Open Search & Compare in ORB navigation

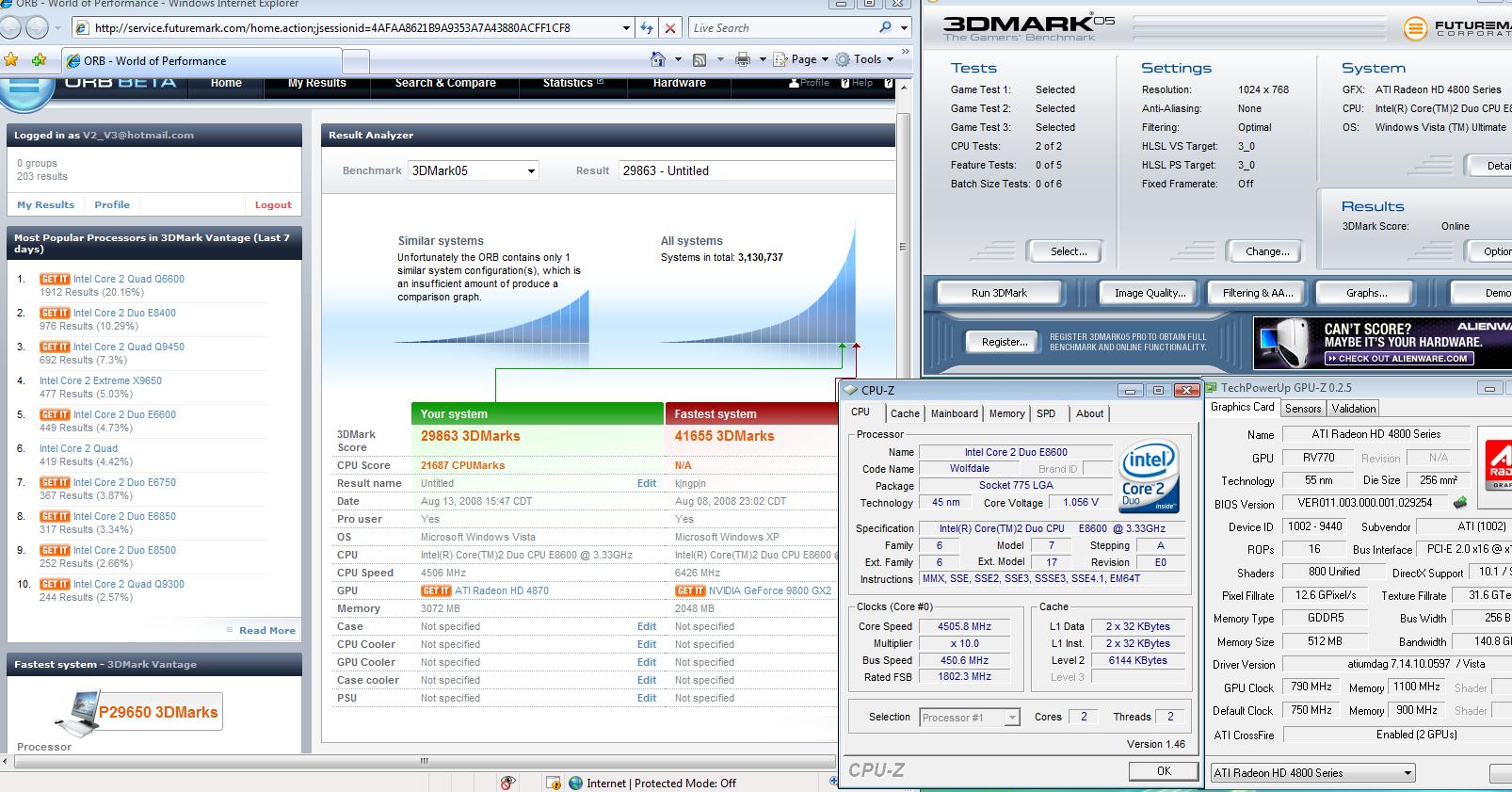coord(445,83)
